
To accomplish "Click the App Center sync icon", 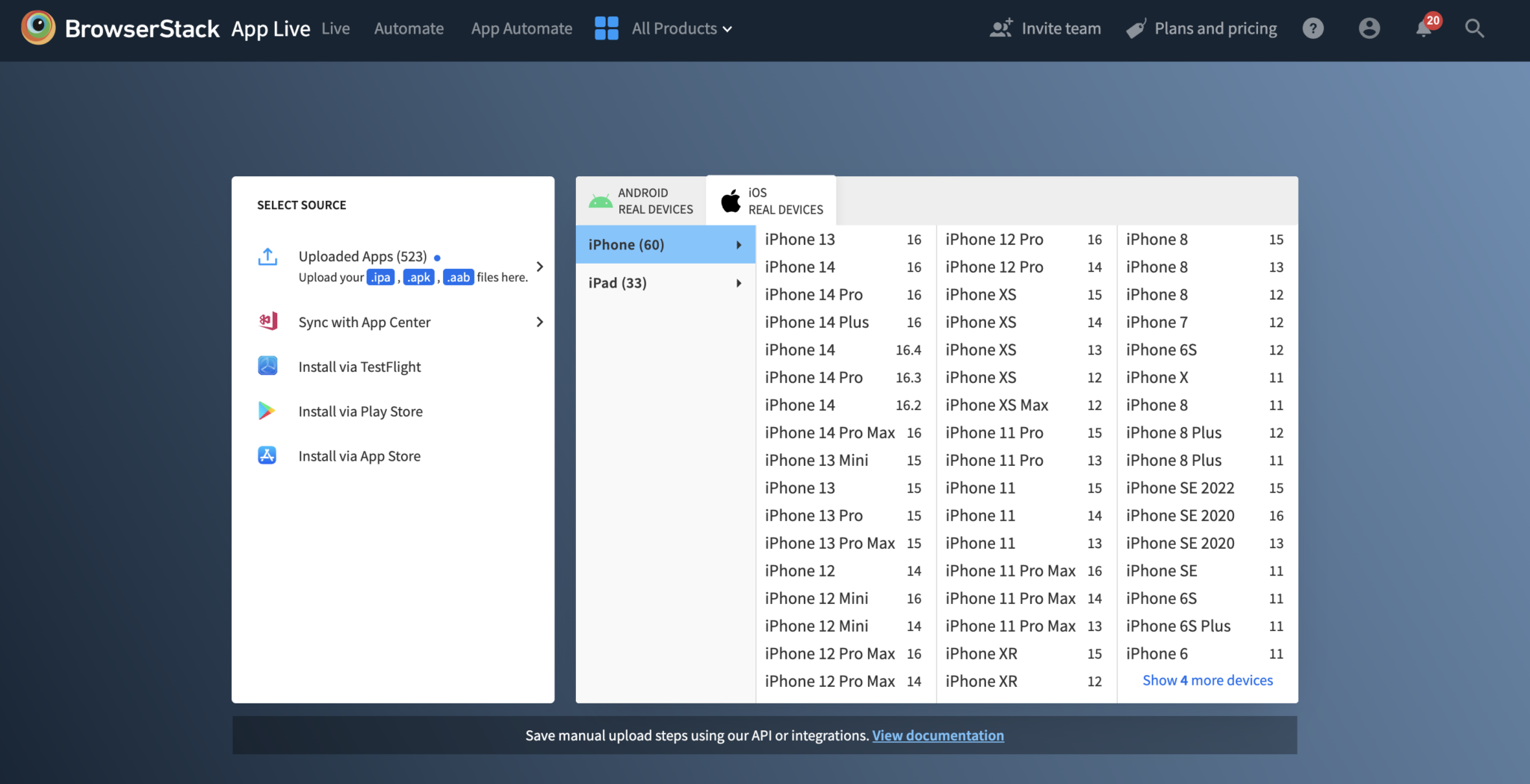I will click(x=267, y=322).
